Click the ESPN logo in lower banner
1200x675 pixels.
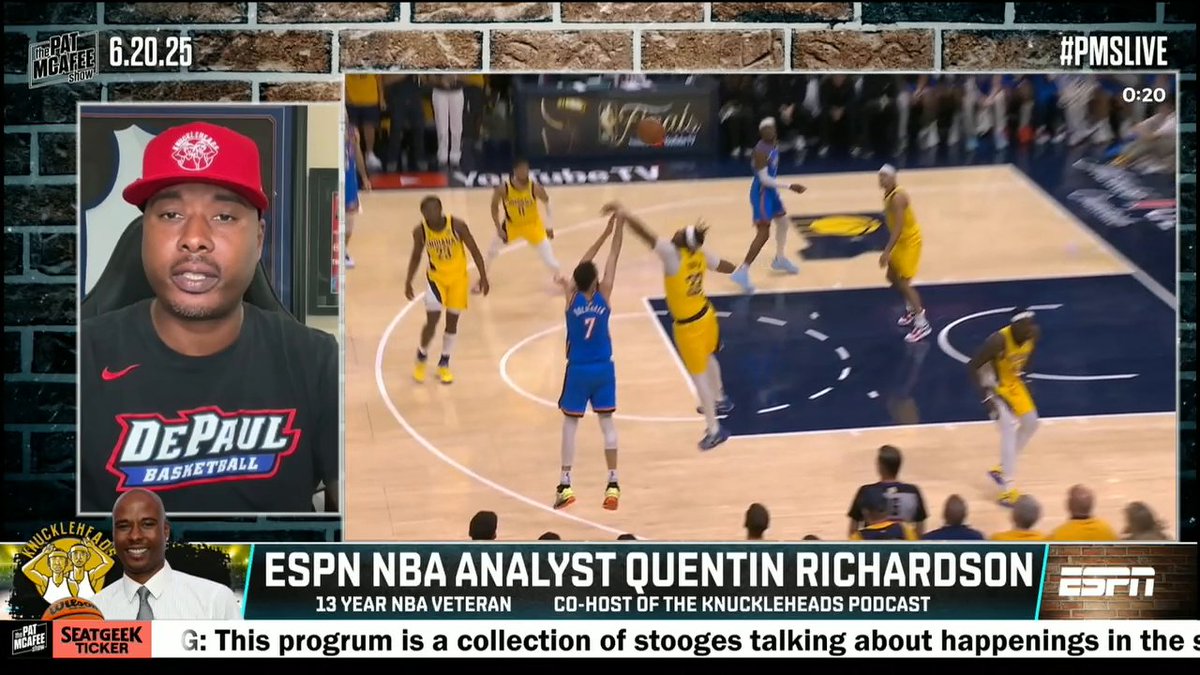(1107, 581)
